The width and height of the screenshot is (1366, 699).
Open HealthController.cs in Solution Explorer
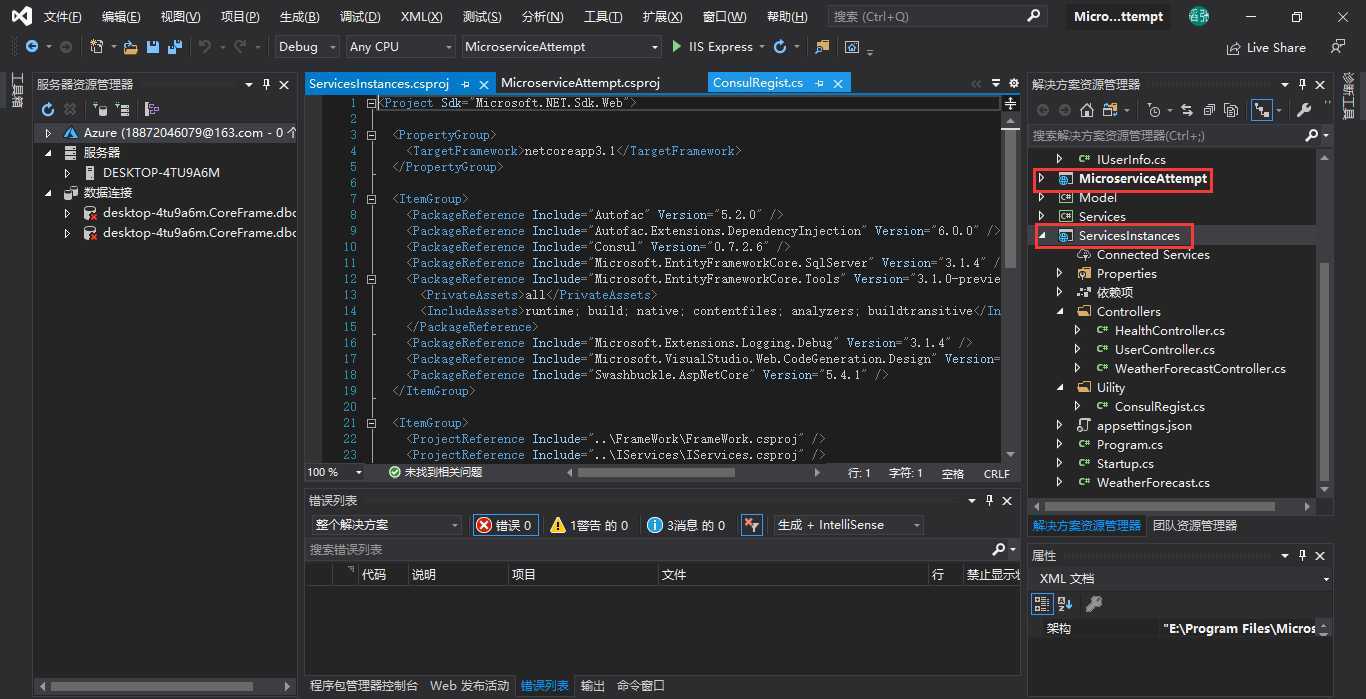click(x=1169, y=331)
